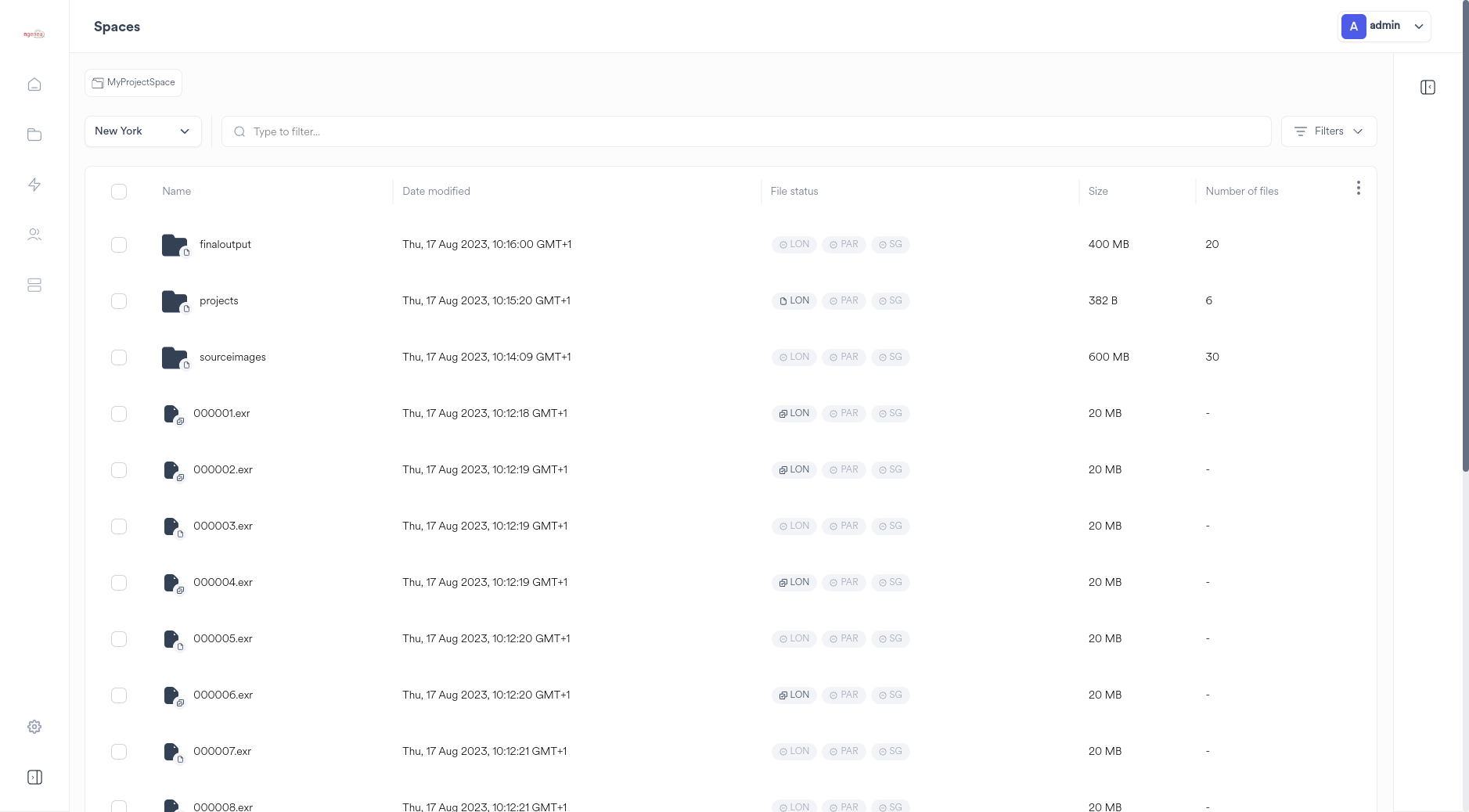
Task: Expand the Filters dropdown
Action: (1328, 131)
